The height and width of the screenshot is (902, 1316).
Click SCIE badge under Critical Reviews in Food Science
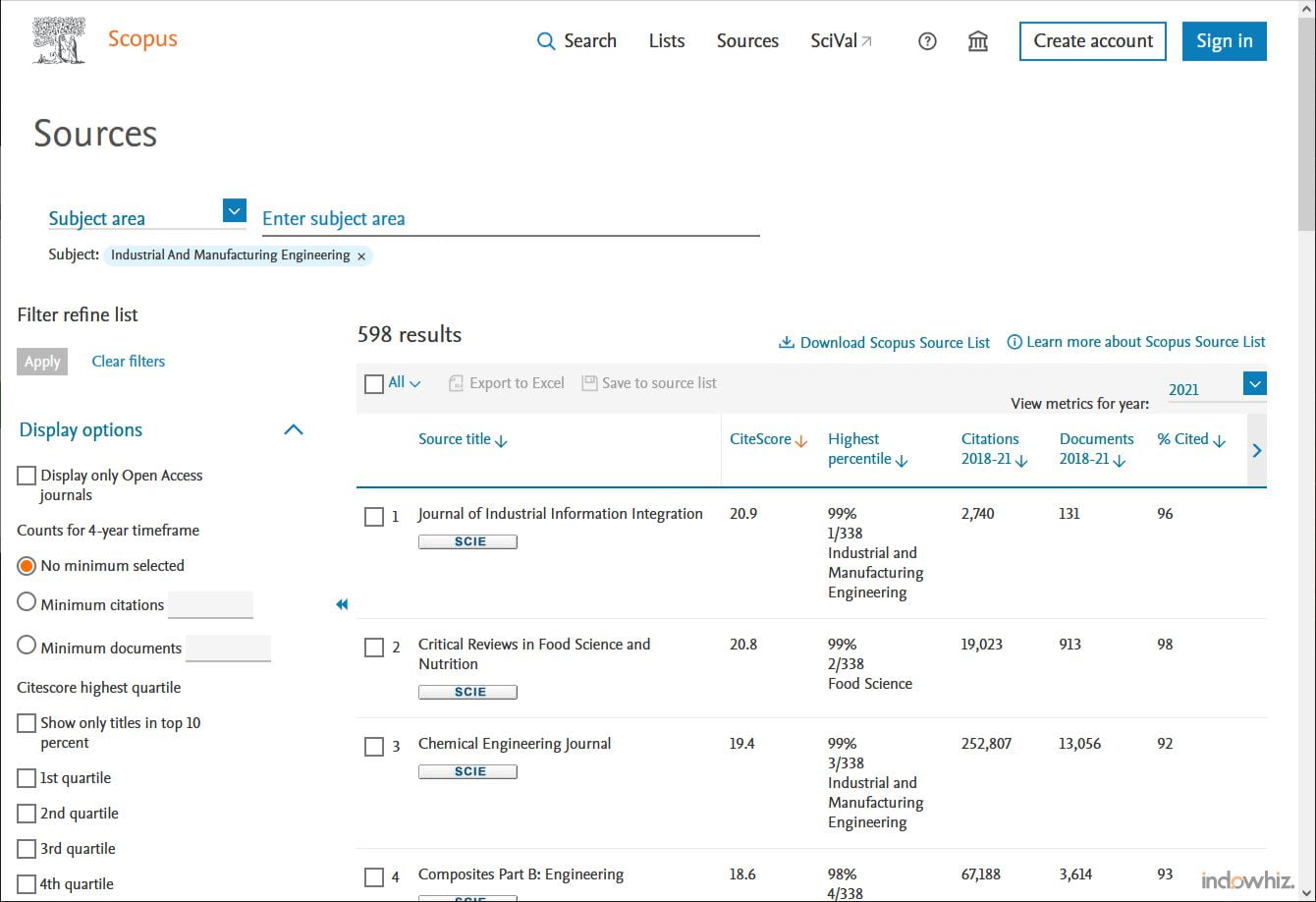(467, 692)
